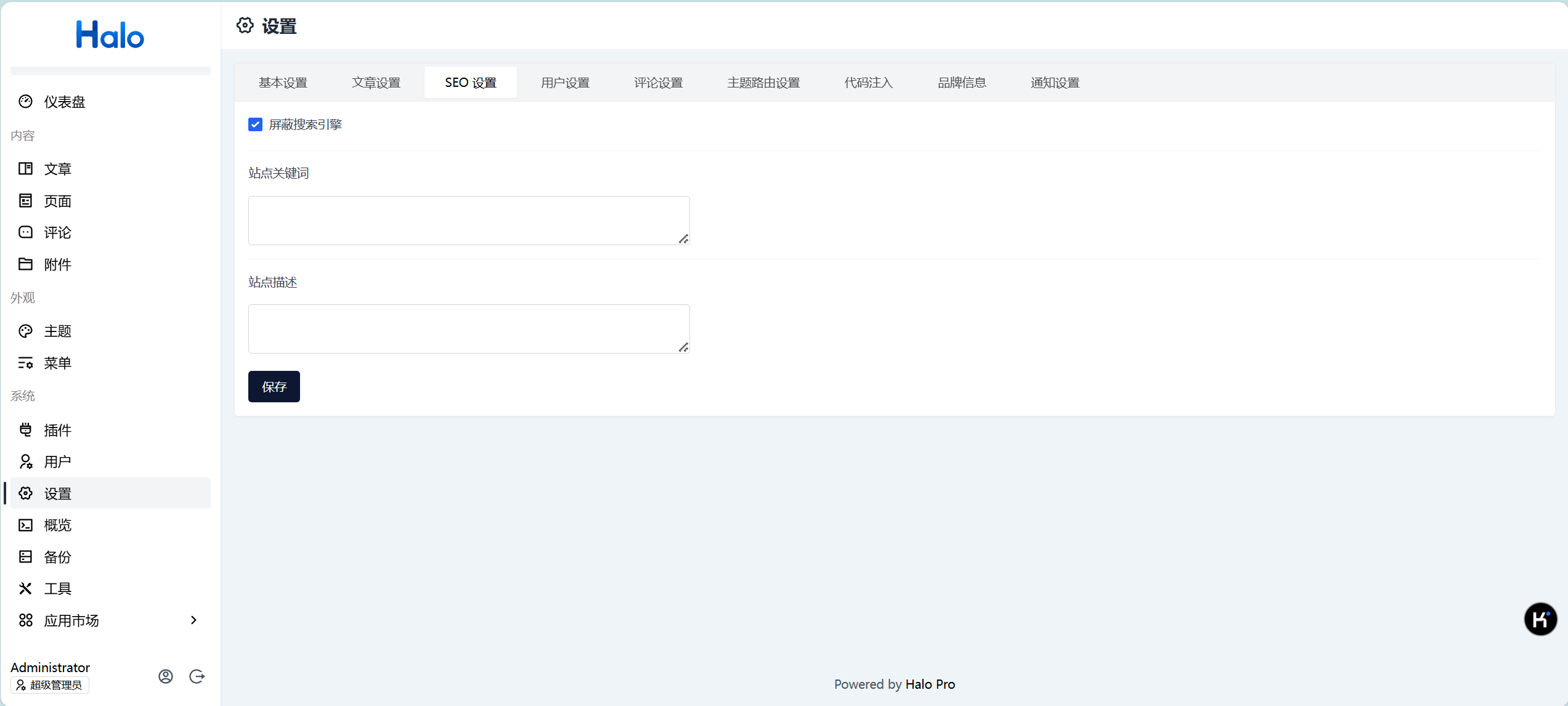Open the code injection tab
1568x706 pixels.
(868, 83)
